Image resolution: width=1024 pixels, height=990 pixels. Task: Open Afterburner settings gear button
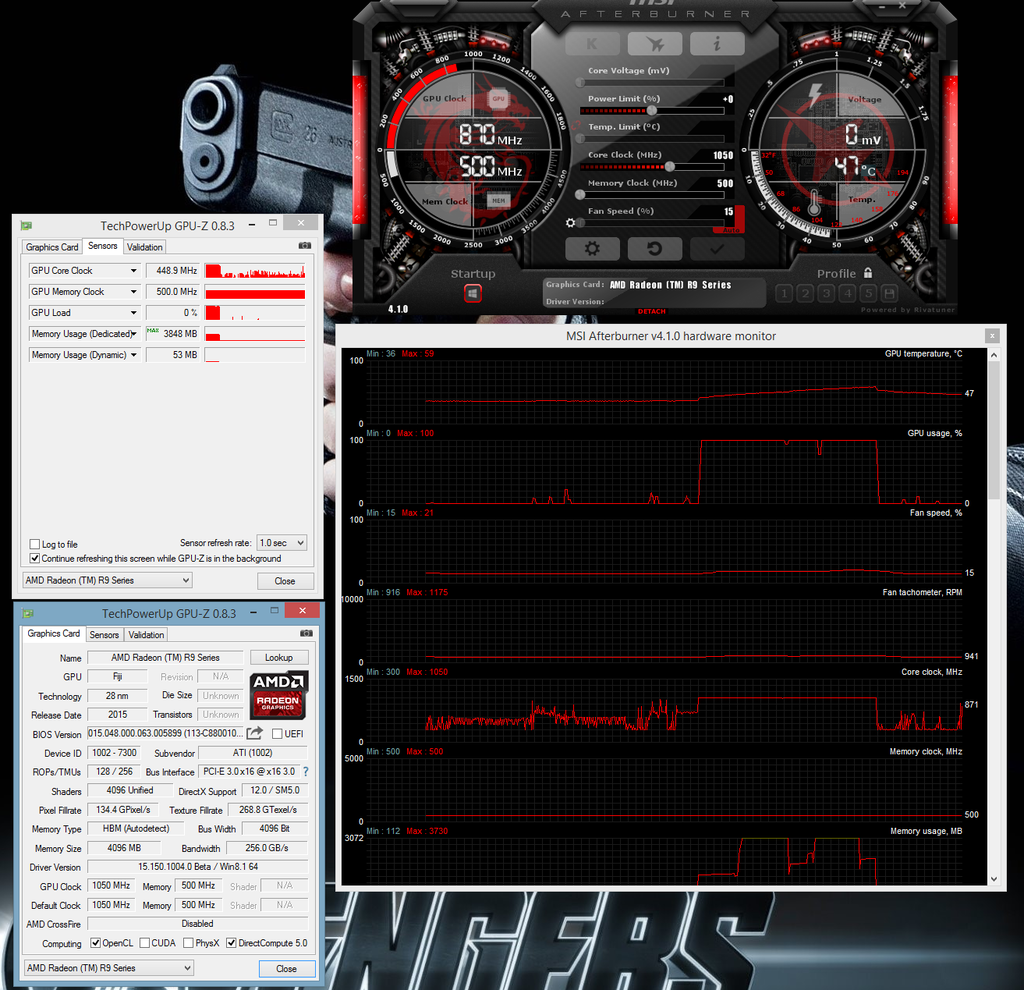coord(592,248)
